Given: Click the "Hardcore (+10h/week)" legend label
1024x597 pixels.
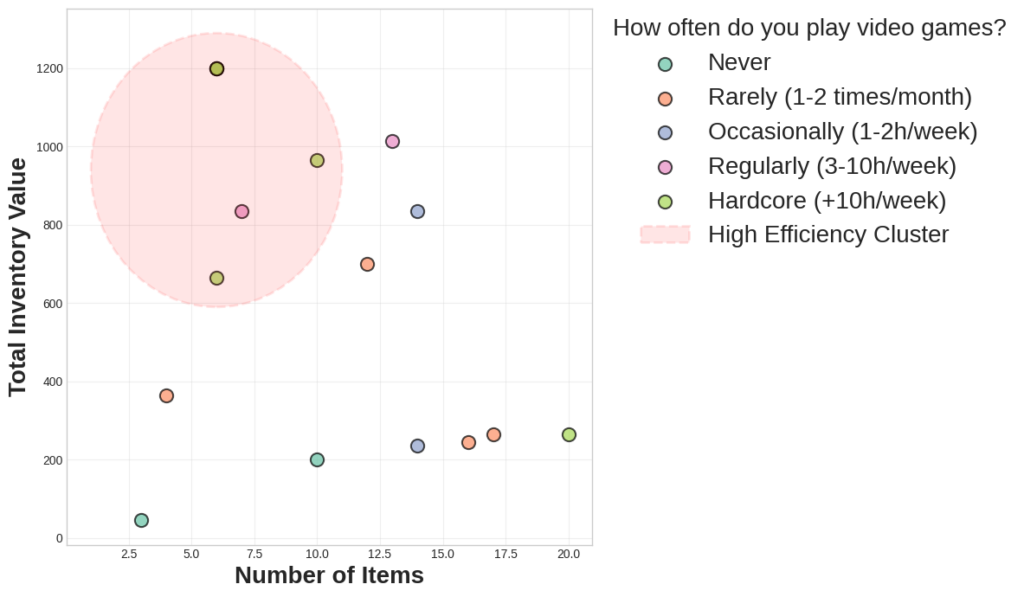Looking at the screenshot, I should [x=826, y=200].
